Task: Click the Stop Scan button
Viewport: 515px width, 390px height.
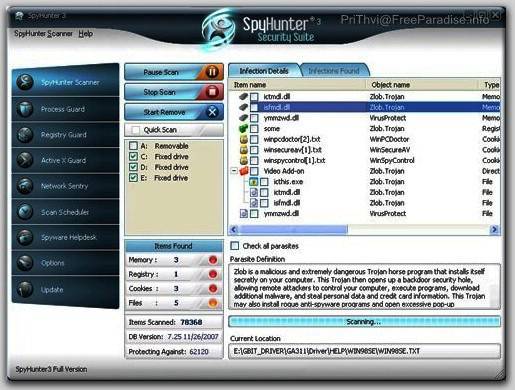Action: click(174, 92)
